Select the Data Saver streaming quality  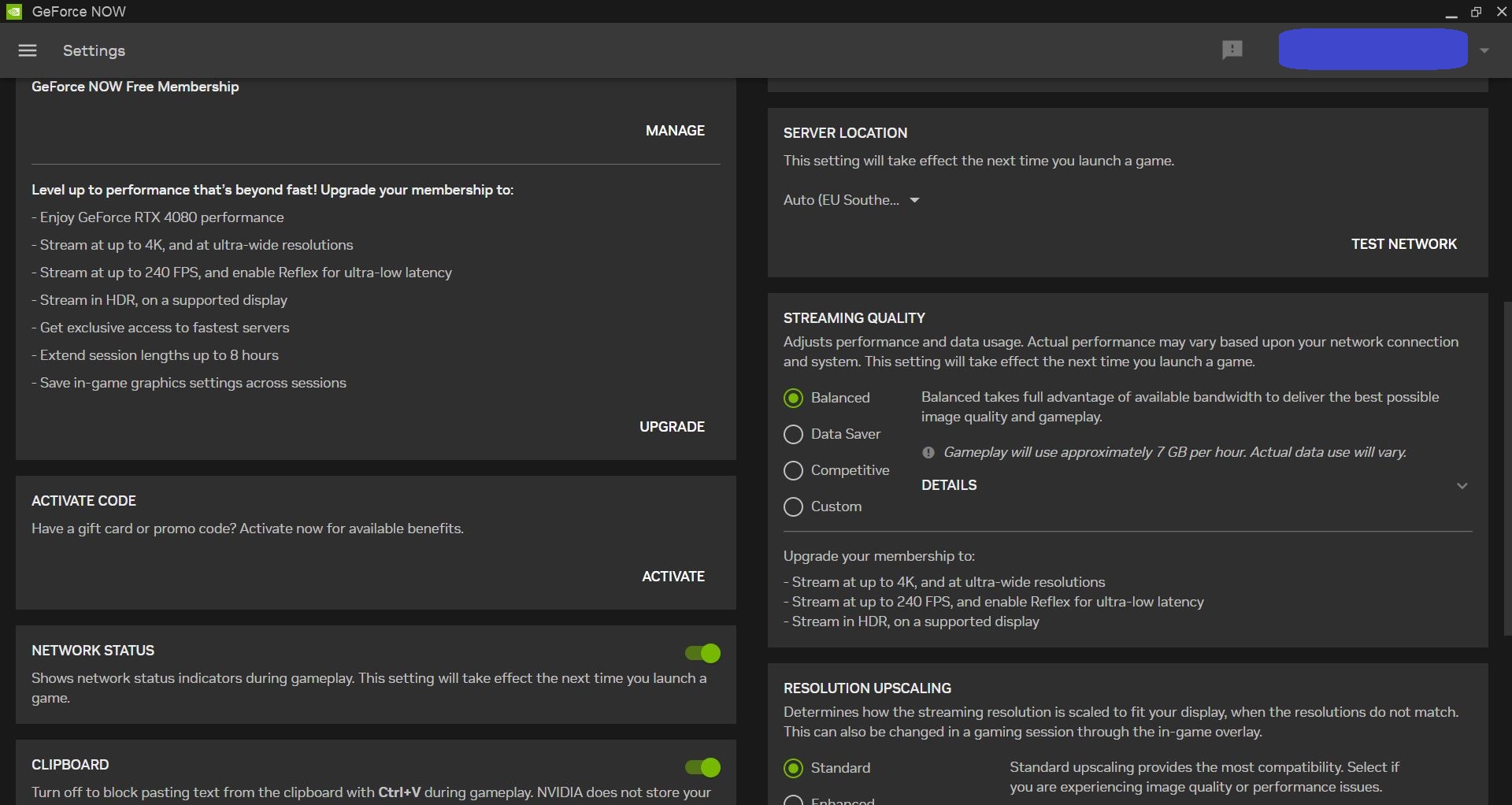793,434
